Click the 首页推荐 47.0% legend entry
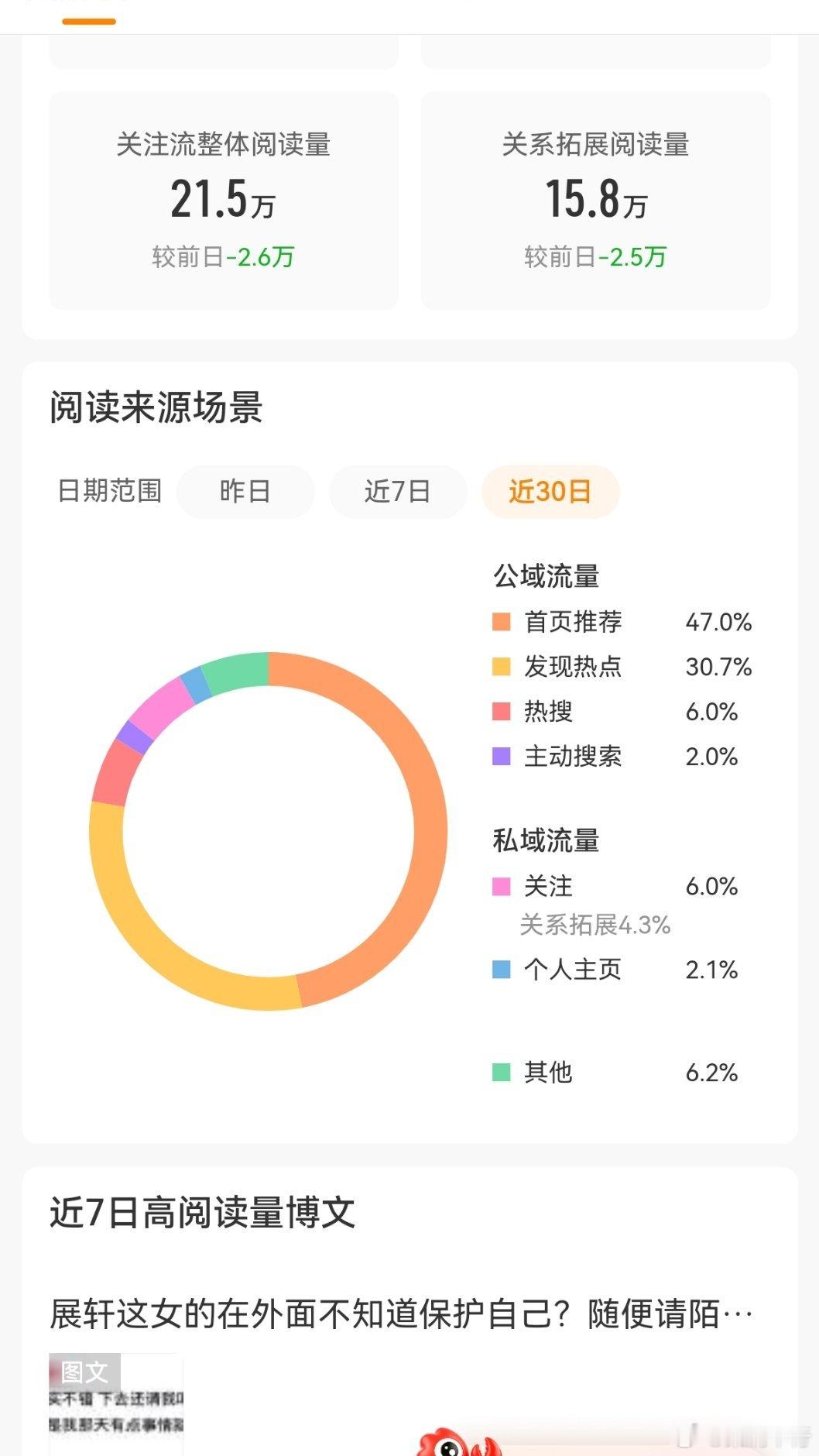819x1456 pixels. click(622, 622)
